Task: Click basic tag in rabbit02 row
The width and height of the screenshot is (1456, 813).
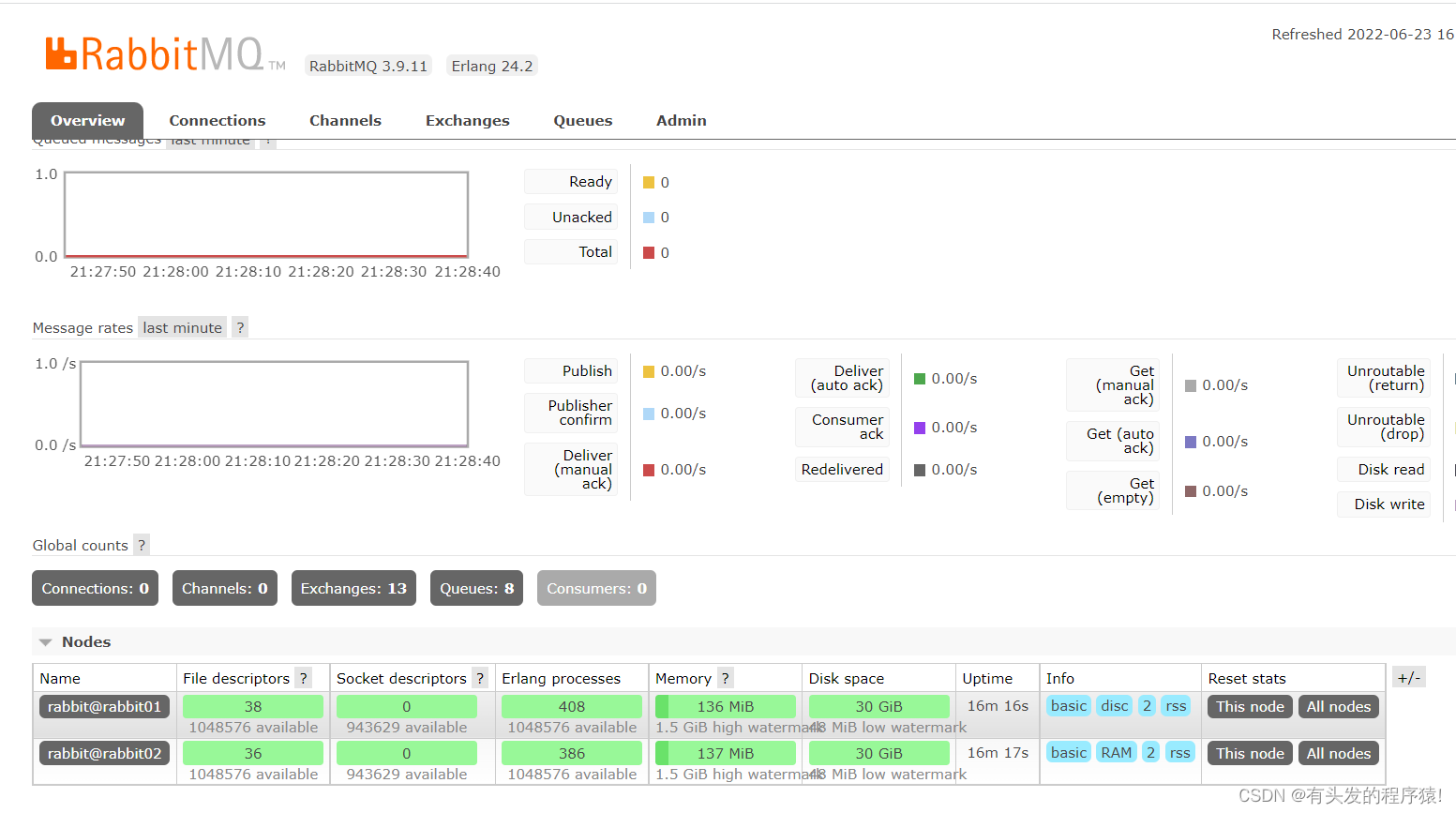Action: tap(1069, 752)
